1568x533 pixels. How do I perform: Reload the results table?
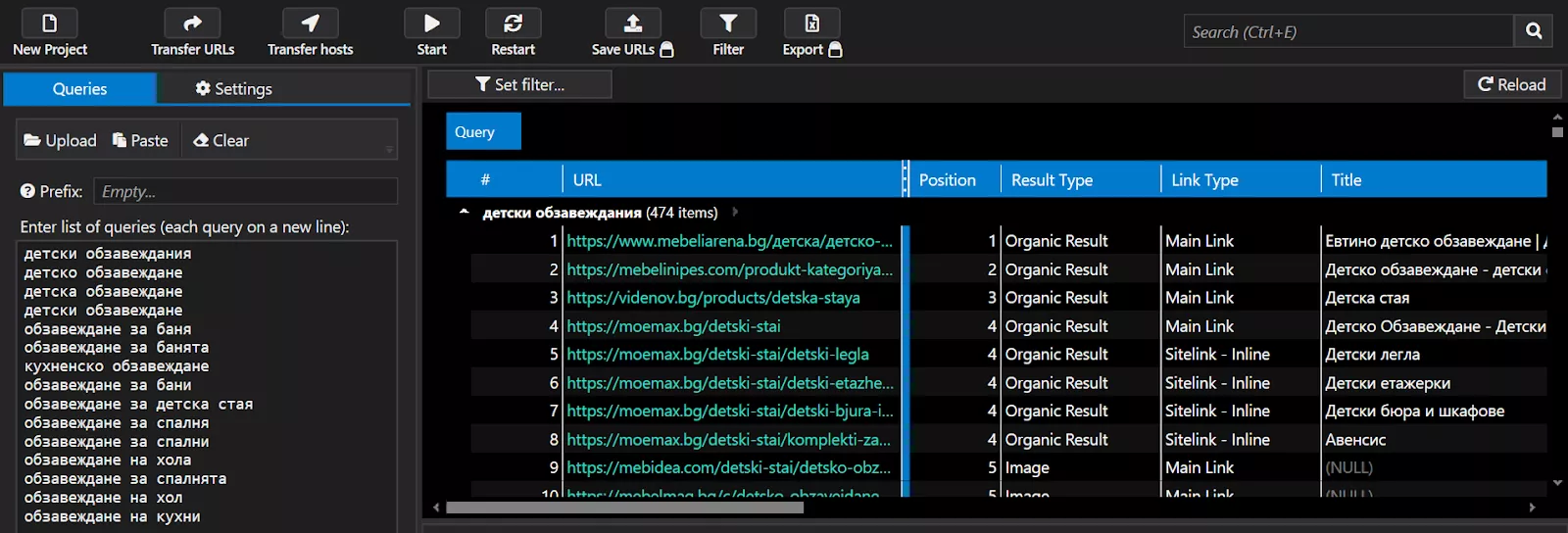(1512, 84)
